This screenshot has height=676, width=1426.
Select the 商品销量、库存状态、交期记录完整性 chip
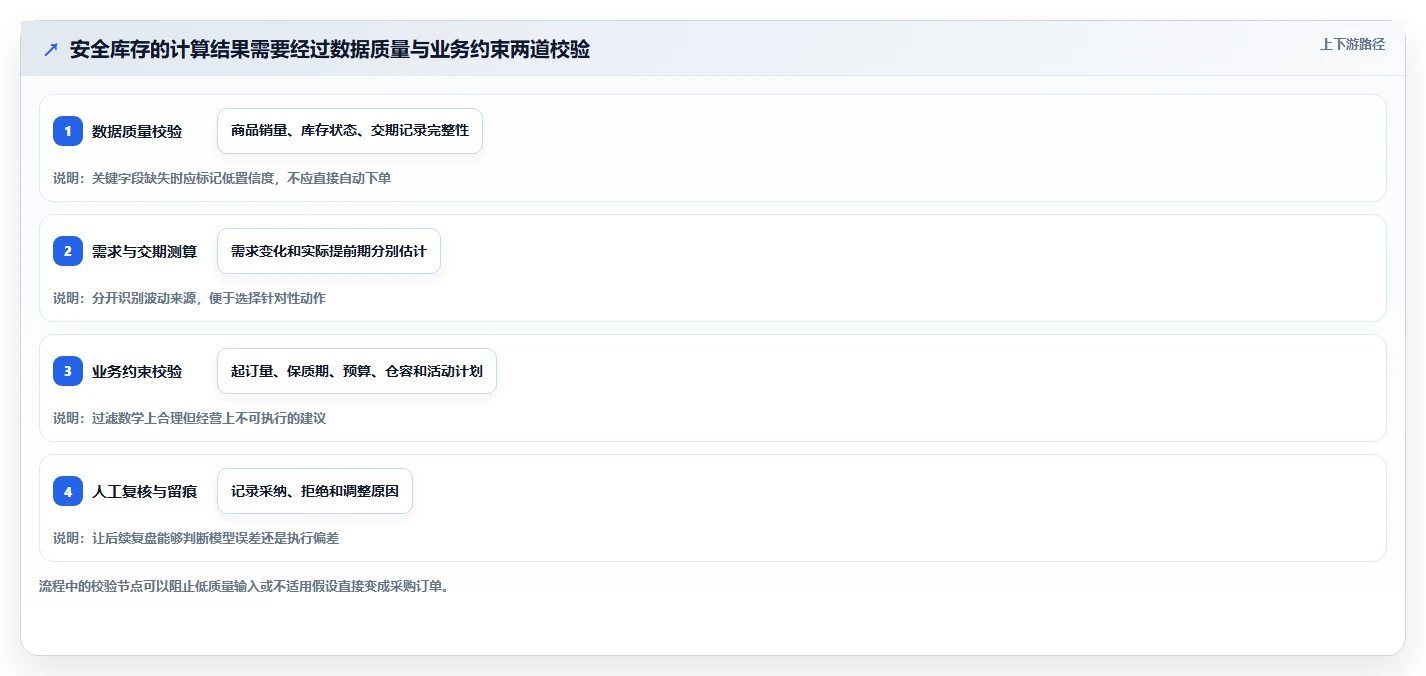tap(350, 131)
